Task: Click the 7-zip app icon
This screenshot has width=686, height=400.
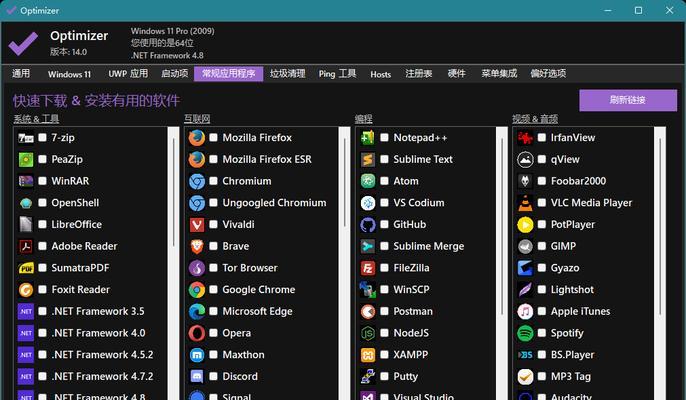Action: tap(26, 138)
